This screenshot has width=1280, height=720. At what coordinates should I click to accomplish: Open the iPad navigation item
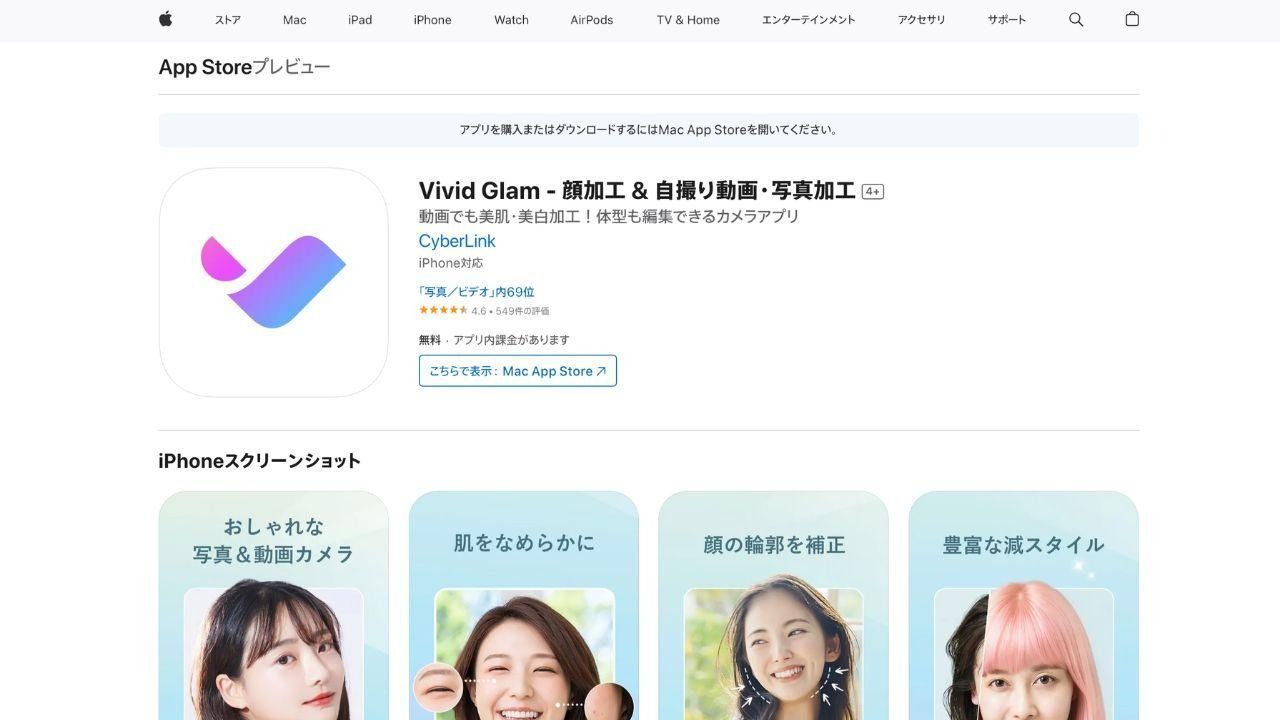tap(360, 20)
